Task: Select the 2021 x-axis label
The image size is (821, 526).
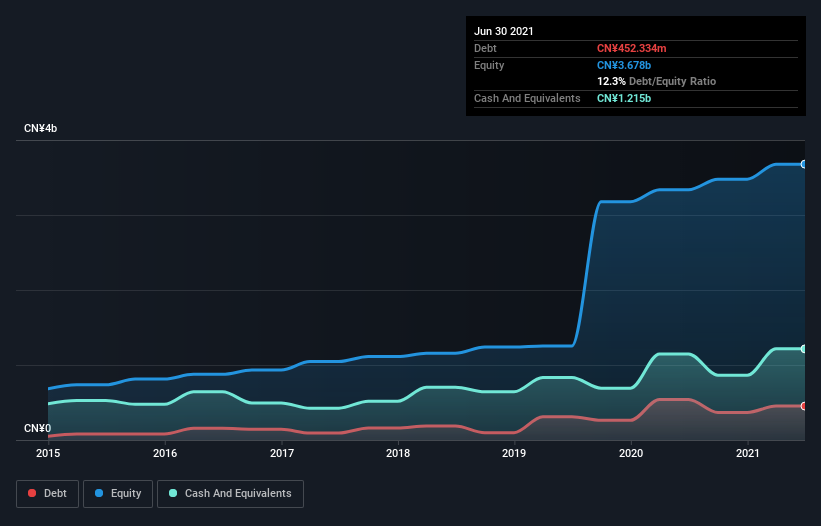Action: point(748,453)
